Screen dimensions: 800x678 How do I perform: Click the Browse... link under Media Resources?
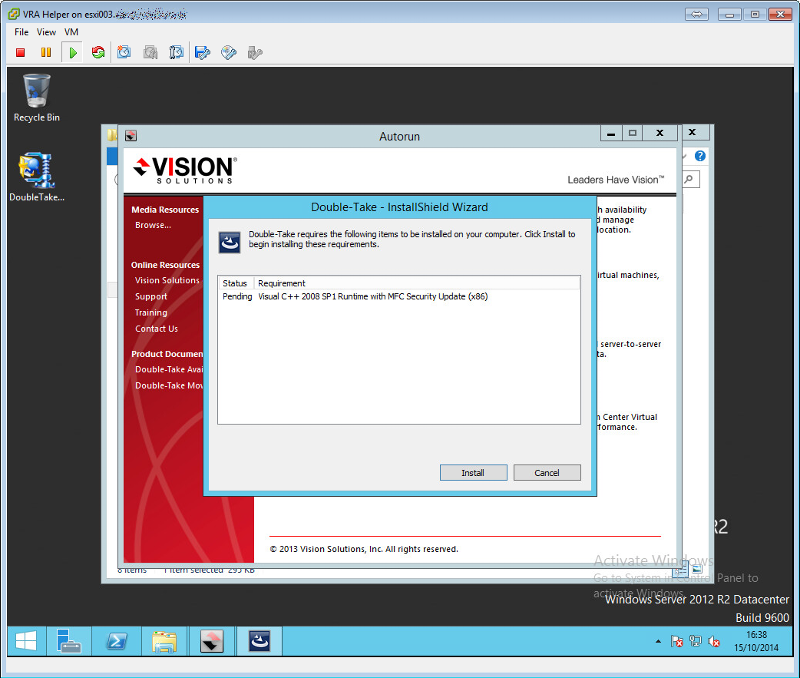pyautogui.click(x=153, y=225)
